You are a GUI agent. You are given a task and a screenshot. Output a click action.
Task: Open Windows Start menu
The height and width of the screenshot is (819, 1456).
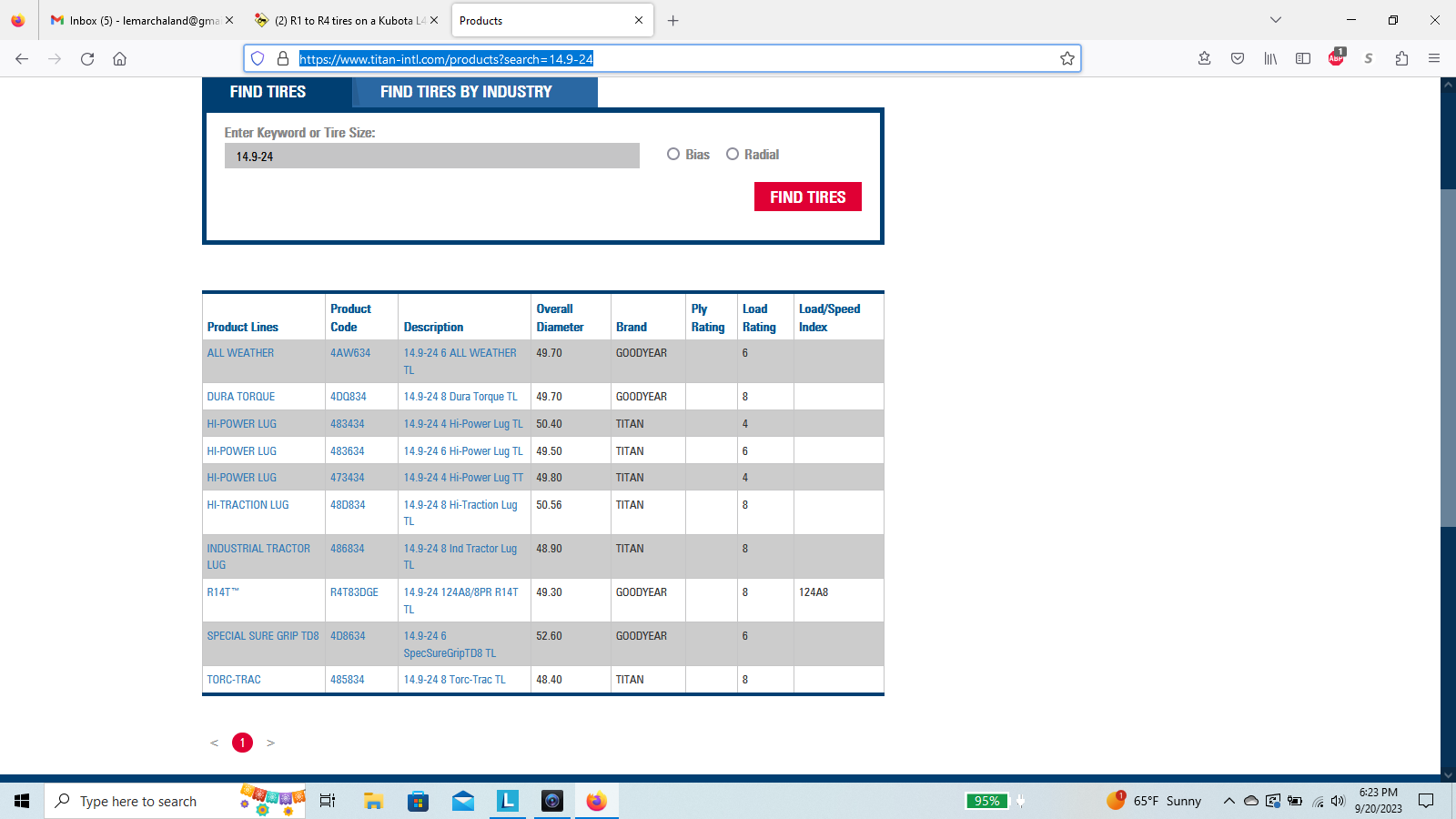click(22, 801)
